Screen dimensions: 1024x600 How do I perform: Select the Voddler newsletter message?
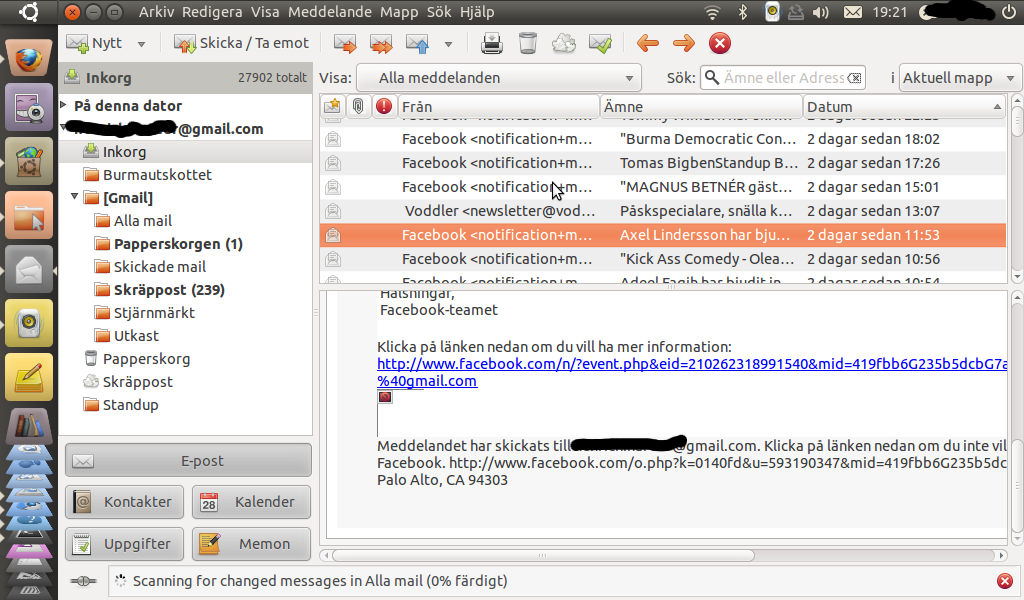(x=663, y=211)
